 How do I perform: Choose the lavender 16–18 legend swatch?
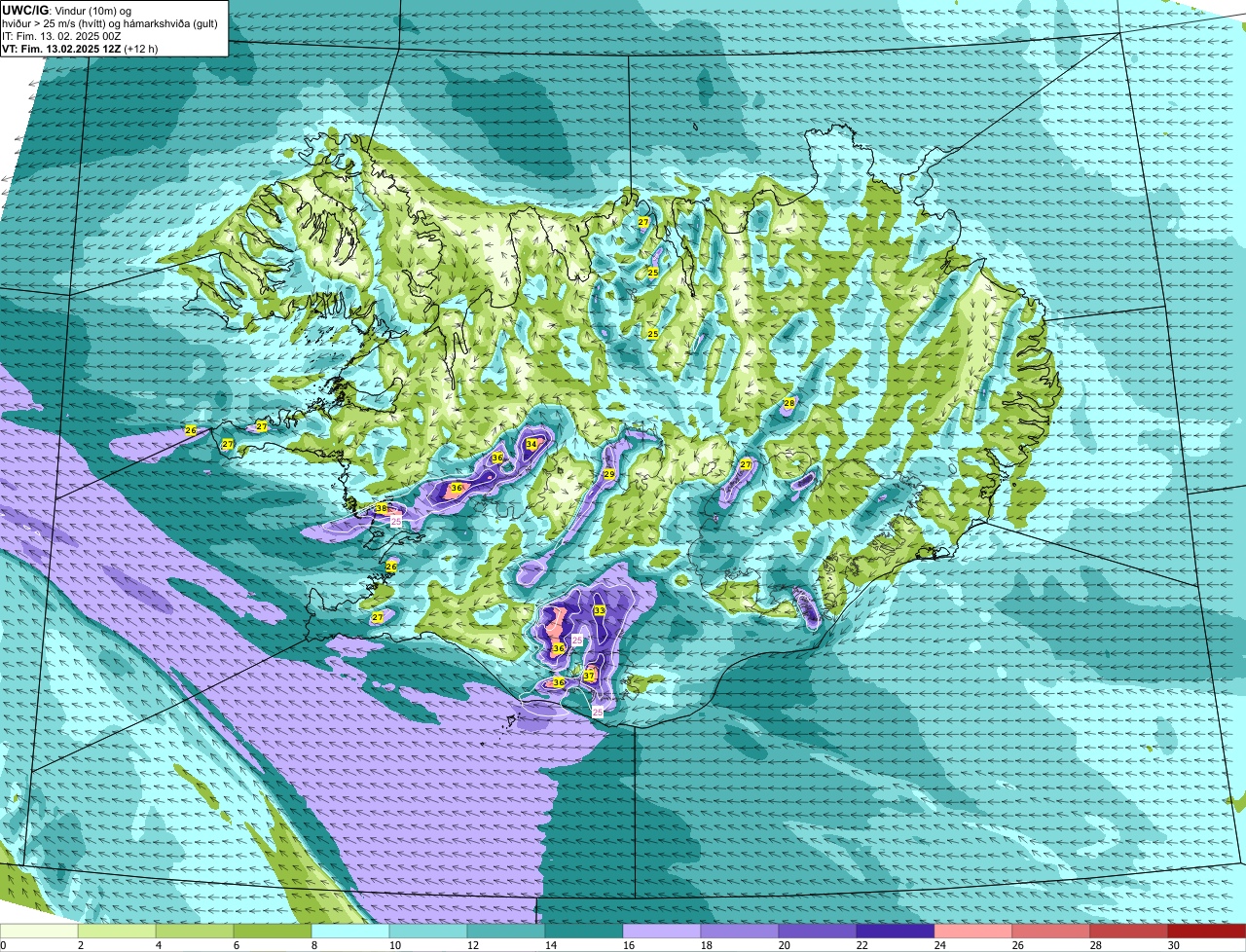662,931
